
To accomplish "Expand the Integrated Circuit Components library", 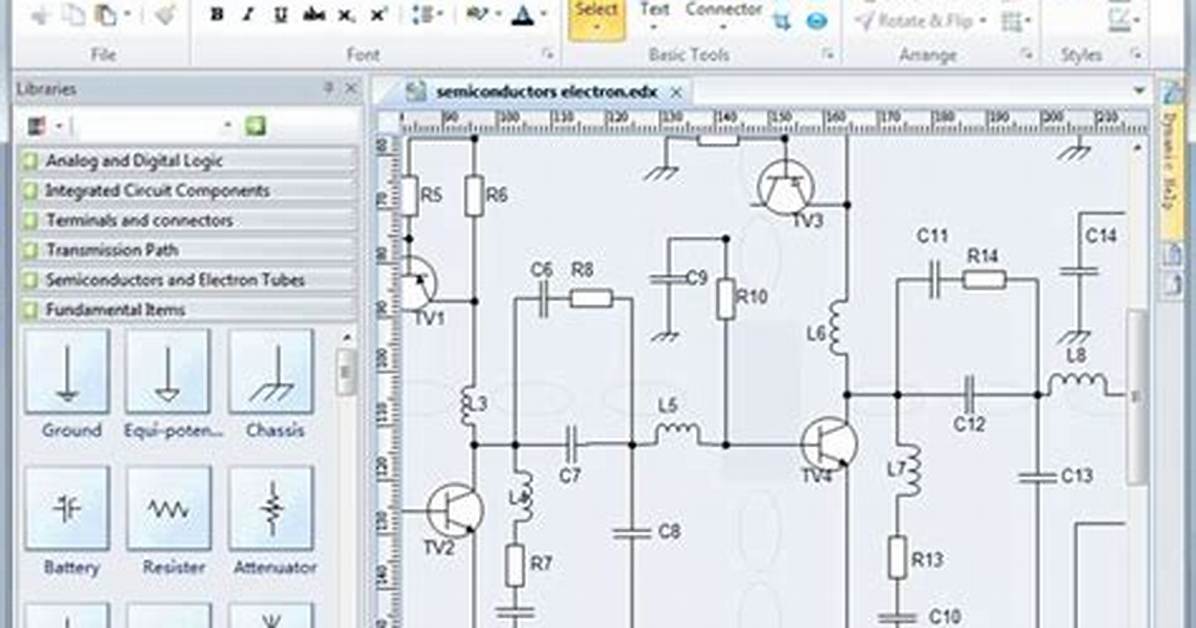I will (188, 191).
